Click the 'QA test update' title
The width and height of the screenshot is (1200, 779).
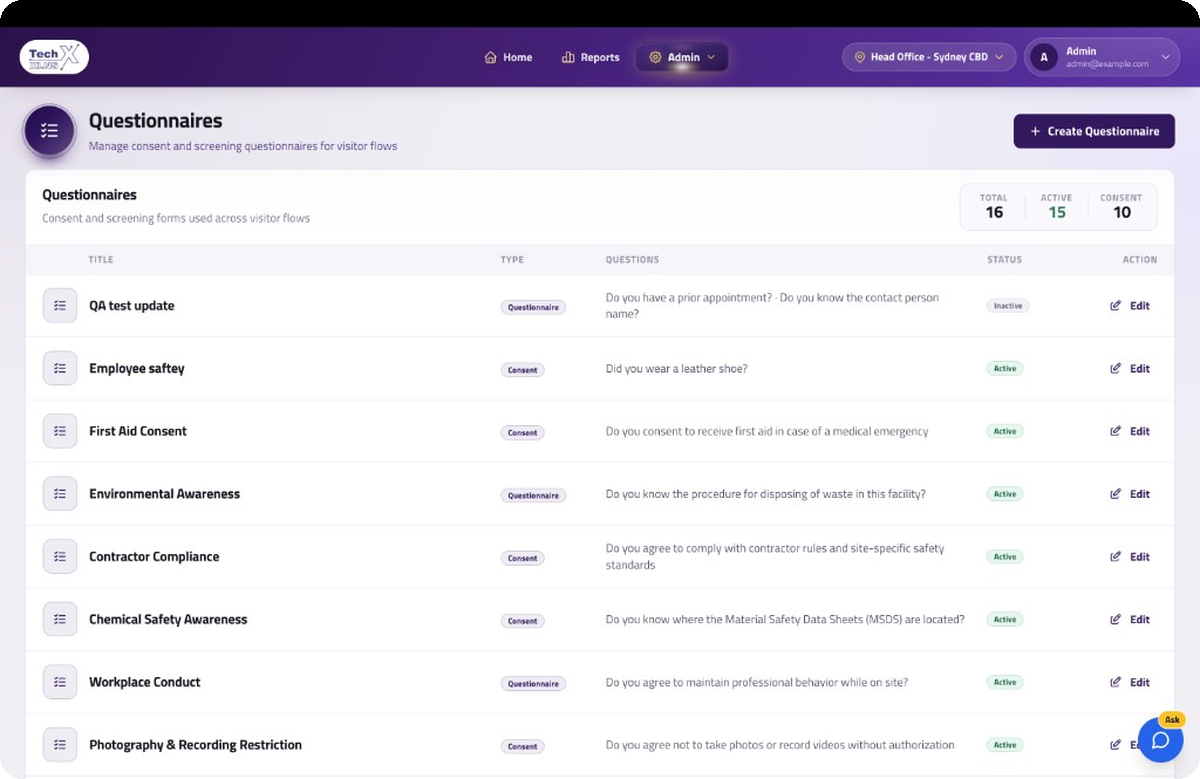tap(132, 306)
